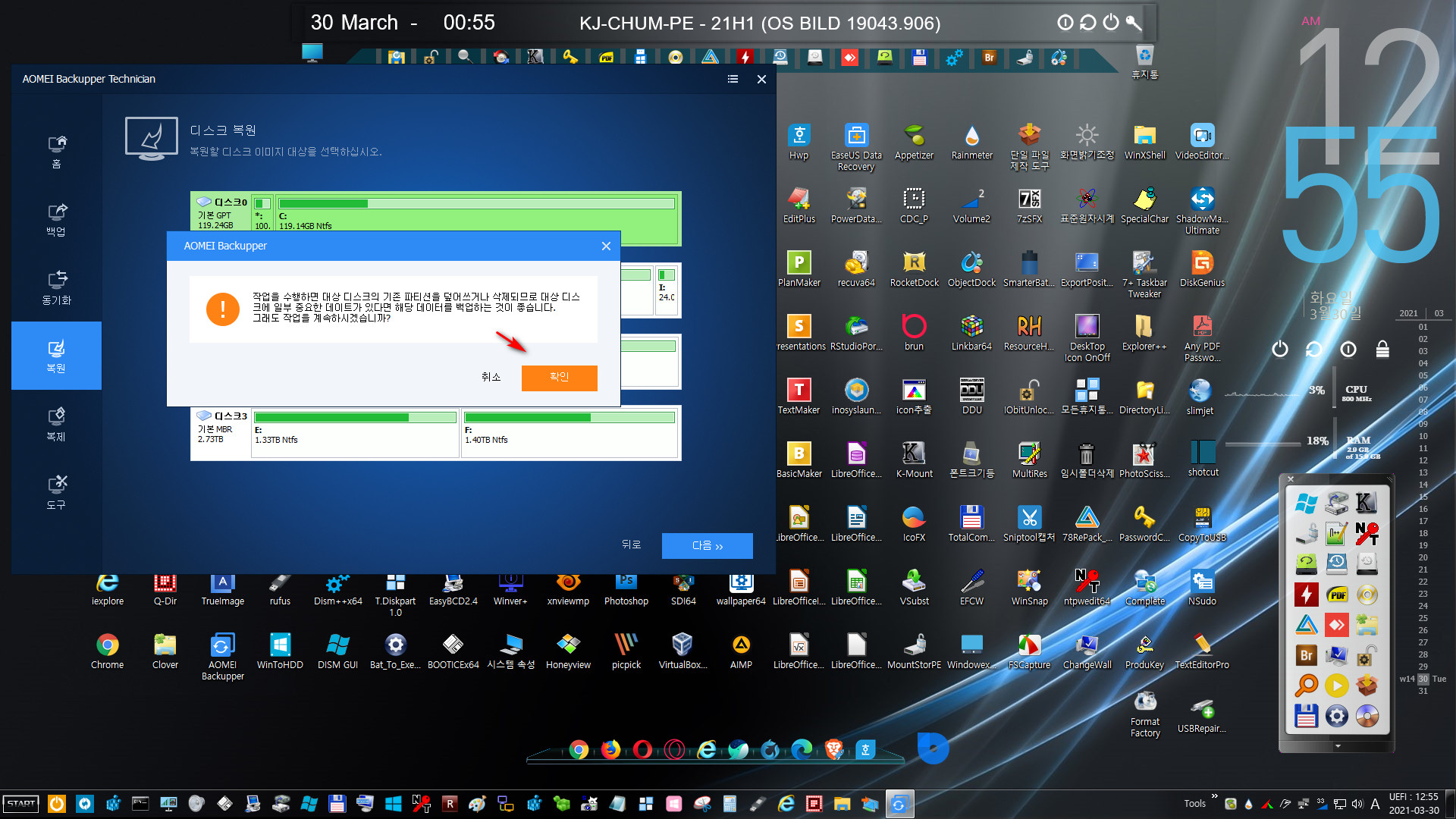This screenshot has height=819, width=1456.
Task: Open the Q-Dir desktop icon
Action: tap(165, 588)
